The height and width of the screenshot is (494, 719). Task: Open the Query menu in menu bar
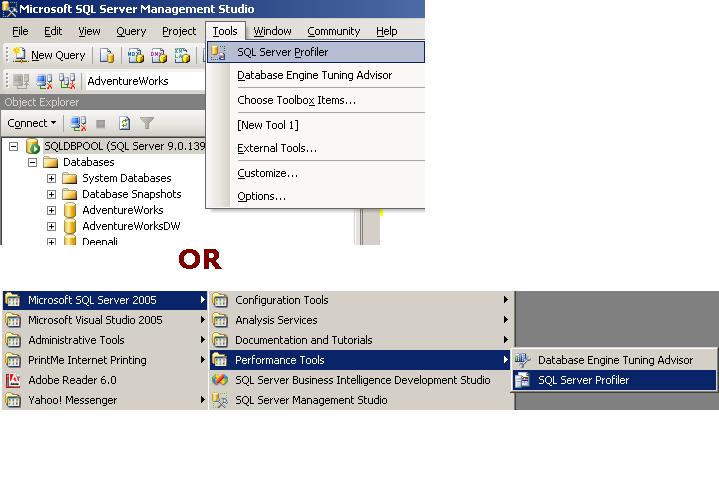click(131, 31)
